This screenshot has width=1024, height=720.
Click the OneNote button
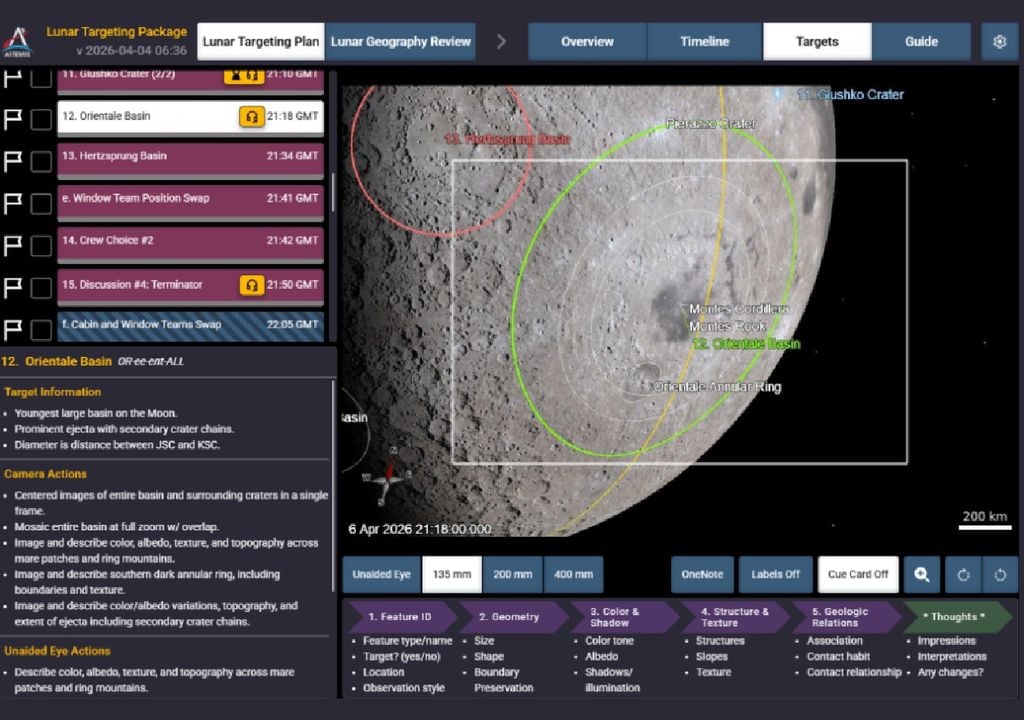point(700,574)
